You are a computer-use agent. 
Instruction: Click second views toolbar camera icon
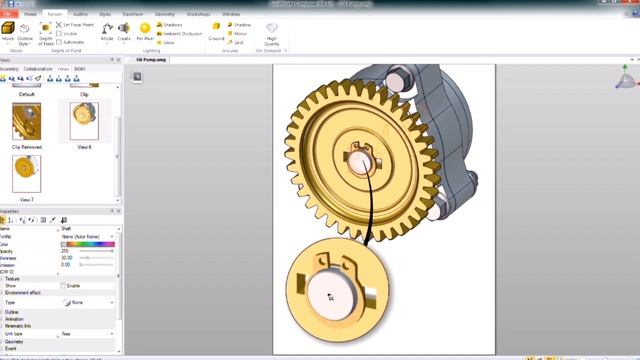tap(12, 78)
